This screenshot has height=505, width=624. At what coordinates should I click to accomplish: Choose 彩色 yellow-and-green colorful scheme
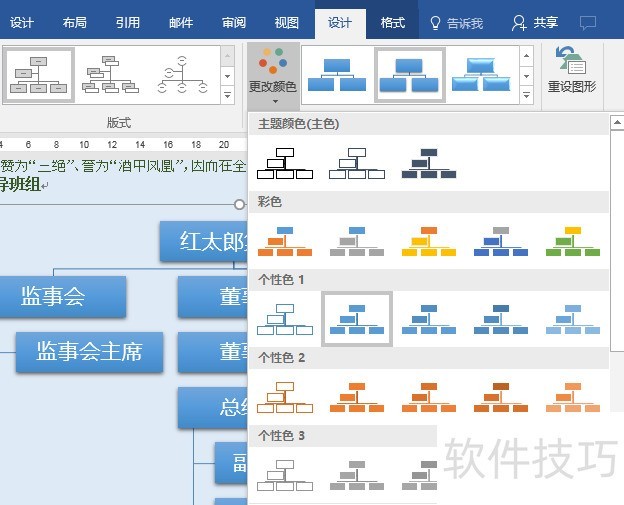coord(573,242)
